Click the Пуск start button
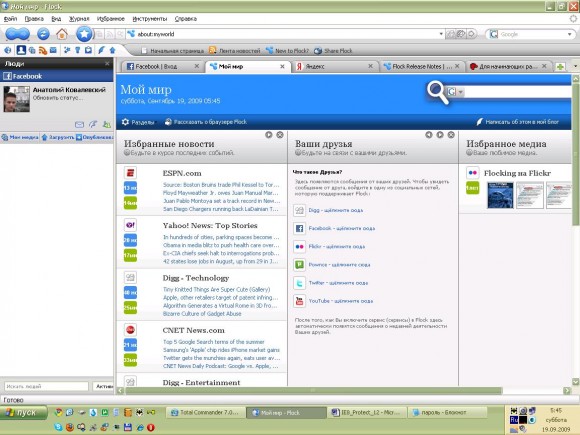Image resolution: width=580 pixels, height=435 pixels. [x=24, y=412]
